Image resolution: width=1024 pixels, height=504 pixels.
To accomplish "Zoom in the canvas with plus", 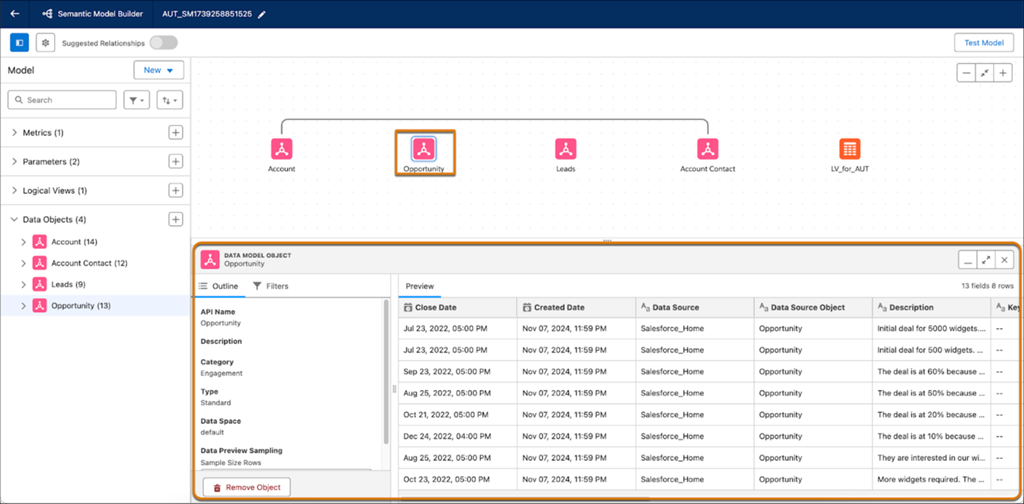I will coord(1003,73).
